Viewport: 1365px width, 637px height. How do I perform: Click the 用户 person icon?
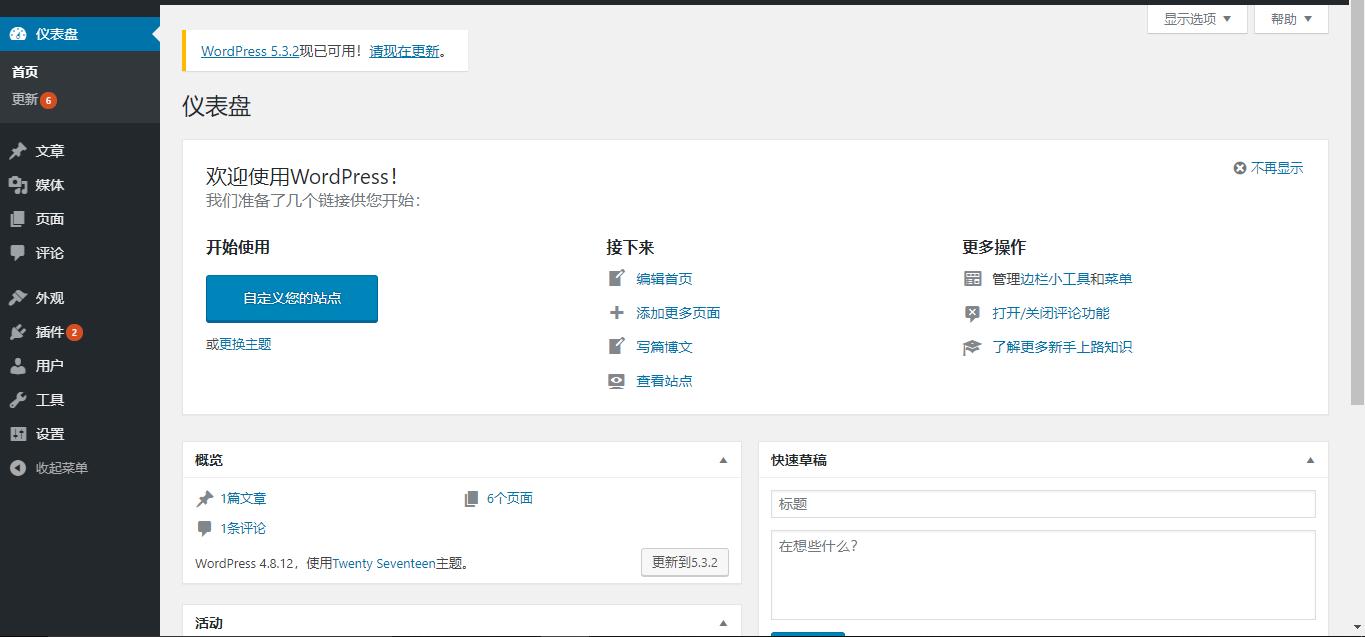pyautogui.click(x=20, y=365)
